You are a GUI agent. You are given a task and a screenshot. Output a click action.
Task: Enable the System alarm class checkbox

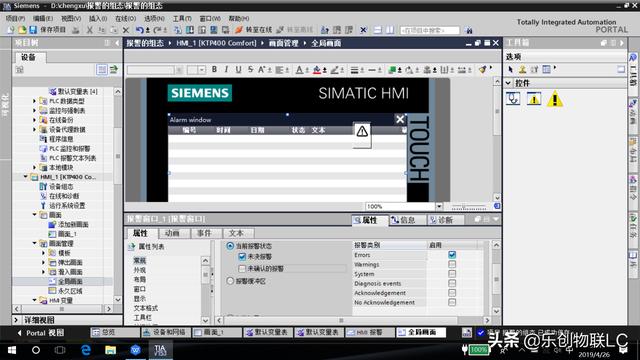point(452,273)
